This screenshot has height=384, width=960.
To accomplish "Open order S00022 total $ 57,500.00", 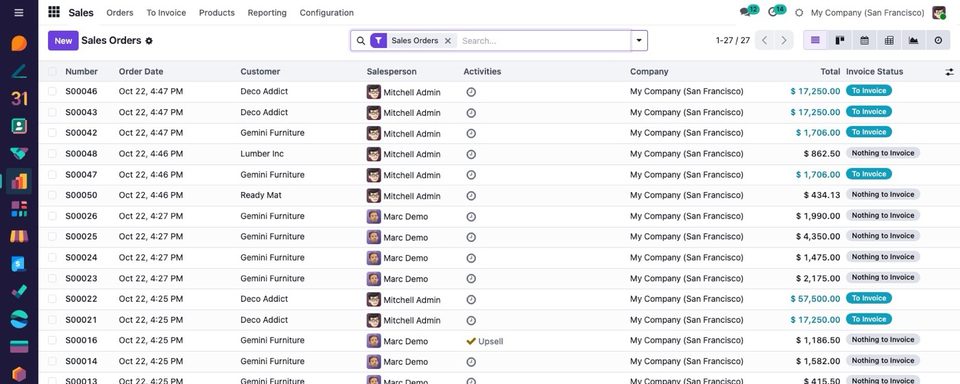I will point(815,299).
